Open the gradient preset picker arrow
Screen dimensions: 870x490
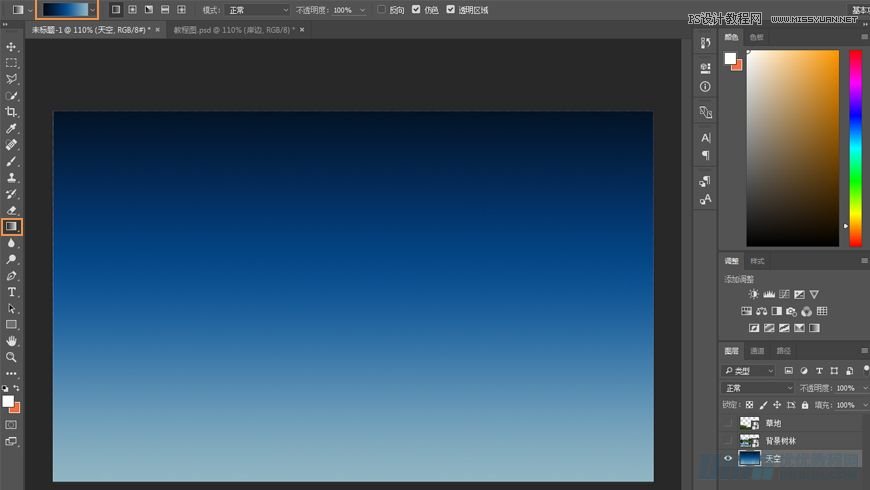click(93, 10)
